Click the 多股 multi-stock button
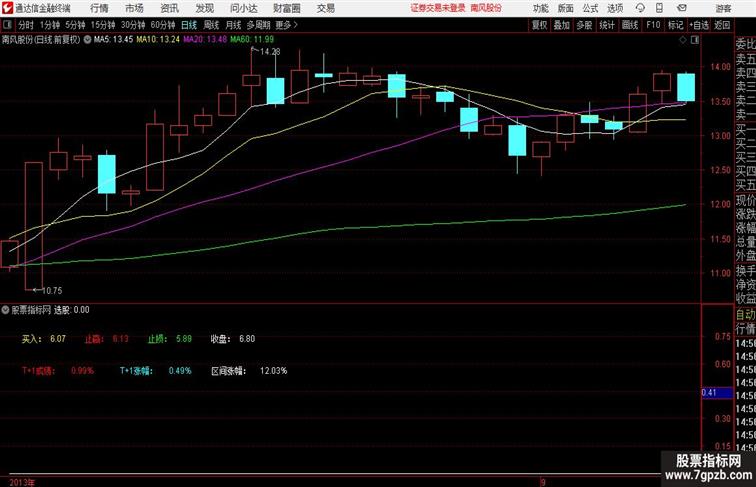Viewport: 756px width, 487px height. point(584,25)
